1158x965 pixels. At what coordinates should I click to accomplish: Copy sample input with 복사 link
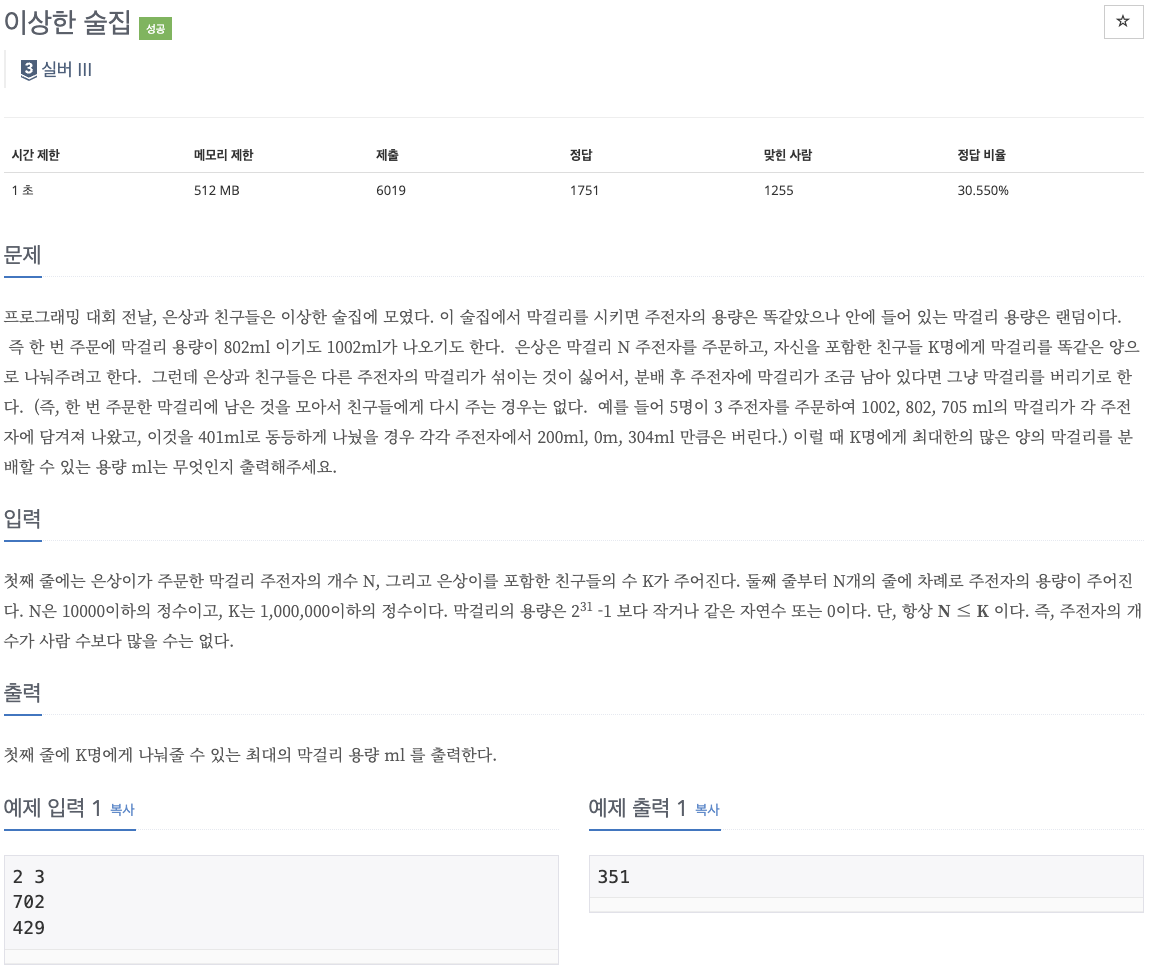122,810
